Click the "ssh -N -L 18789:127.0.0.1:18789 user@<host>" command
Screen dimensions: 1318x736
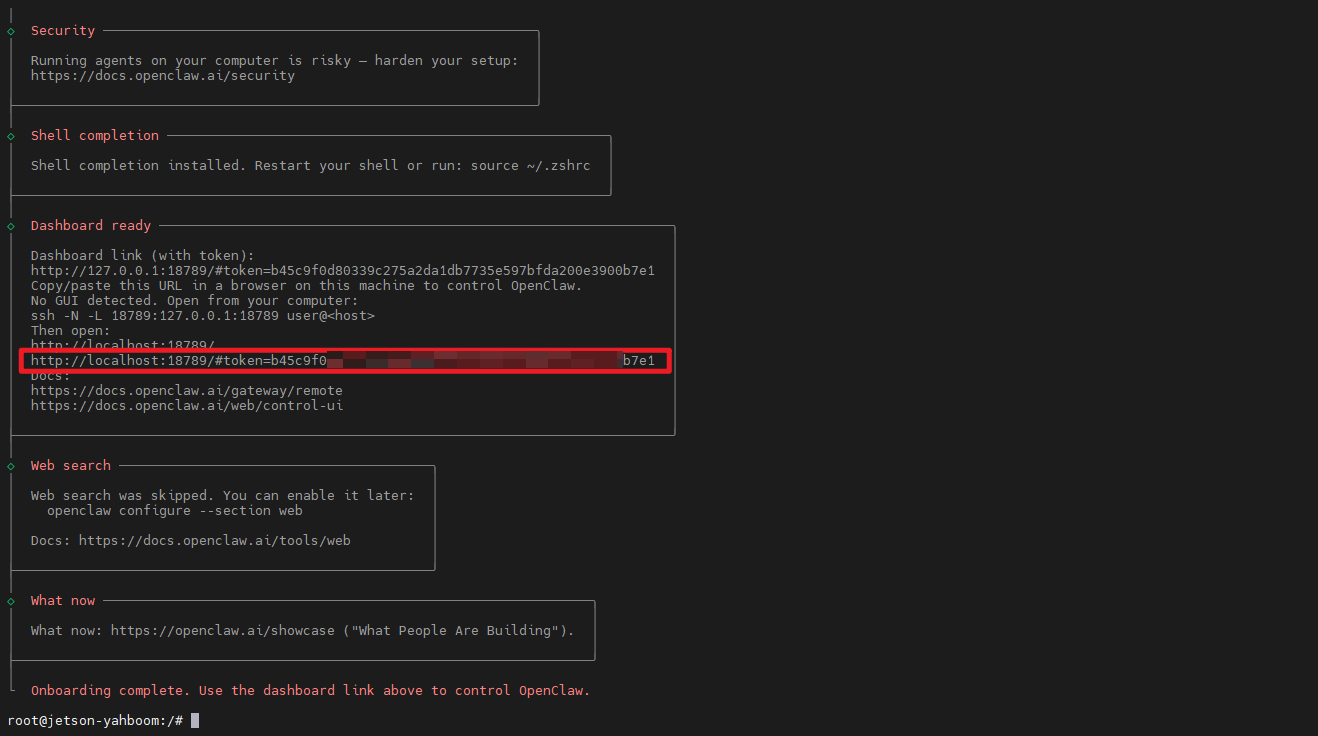tap(203, 316)
